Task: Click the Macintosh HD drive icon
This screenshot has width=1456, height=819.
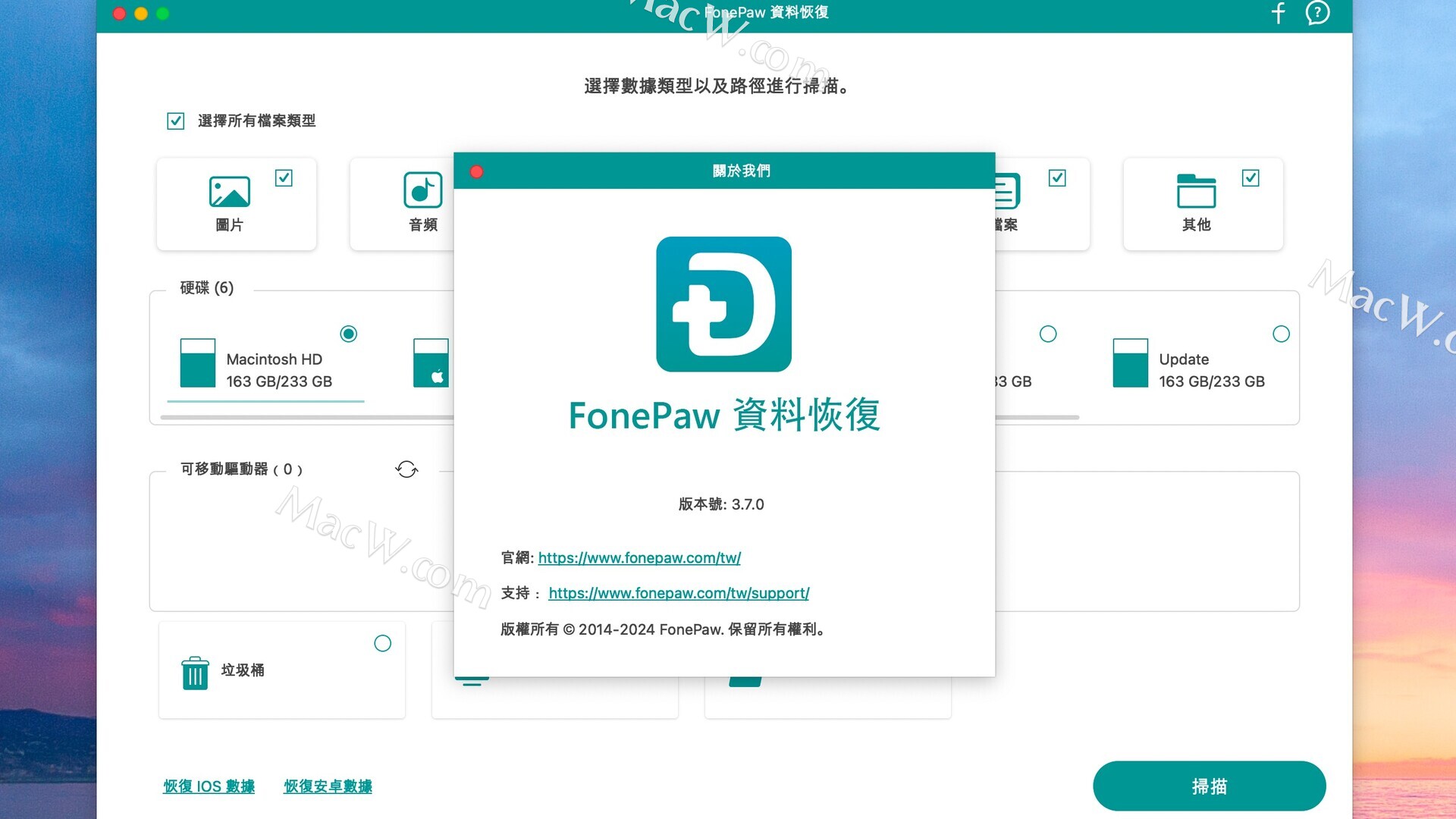Action: pos(198,363)
